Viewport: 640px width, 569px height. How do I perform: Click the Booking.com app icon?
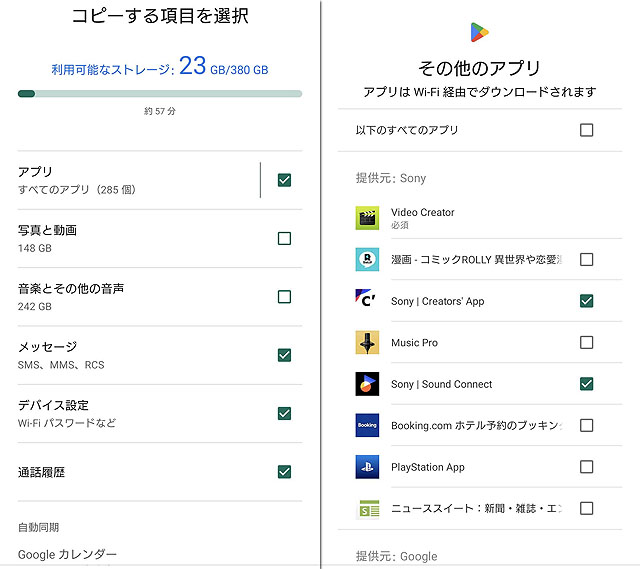(x=367, y=425)
